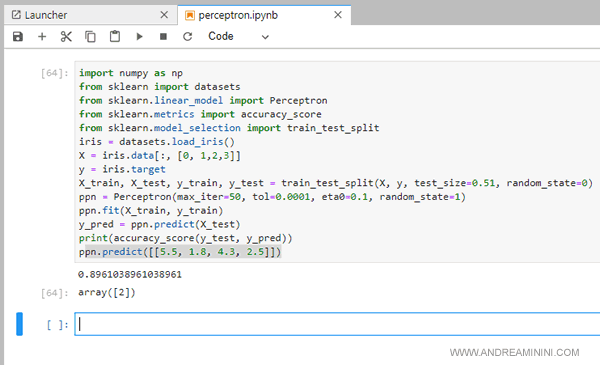
Task: Click the accuracy_score import line
Action: point(200,114)
